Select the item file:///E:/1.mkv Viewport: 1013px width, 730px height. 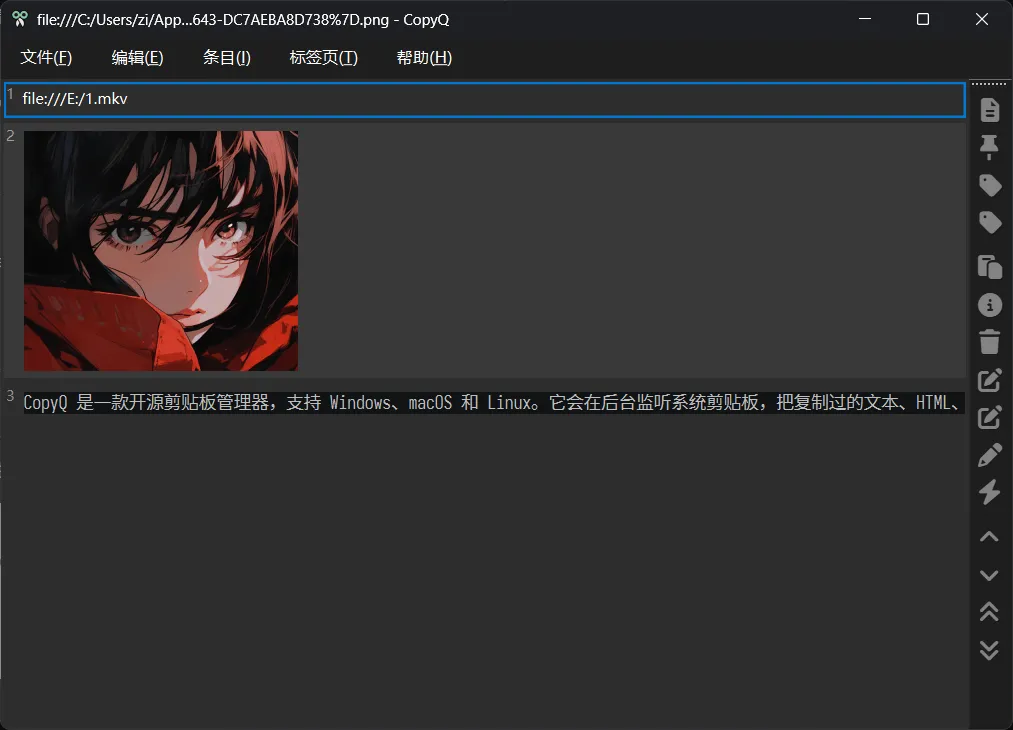point(485,99)
